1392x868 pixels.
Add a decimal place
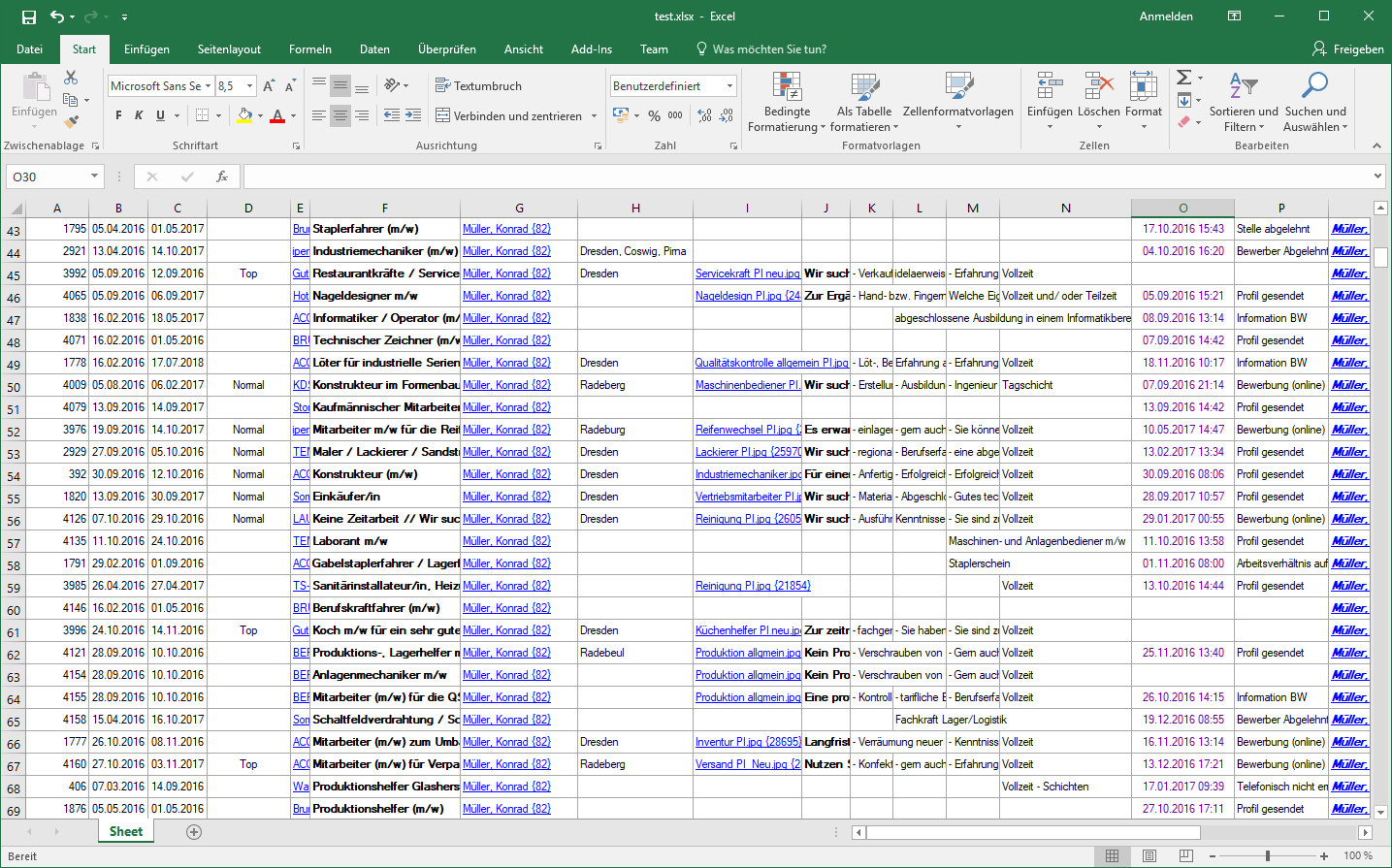click(704, 115)
